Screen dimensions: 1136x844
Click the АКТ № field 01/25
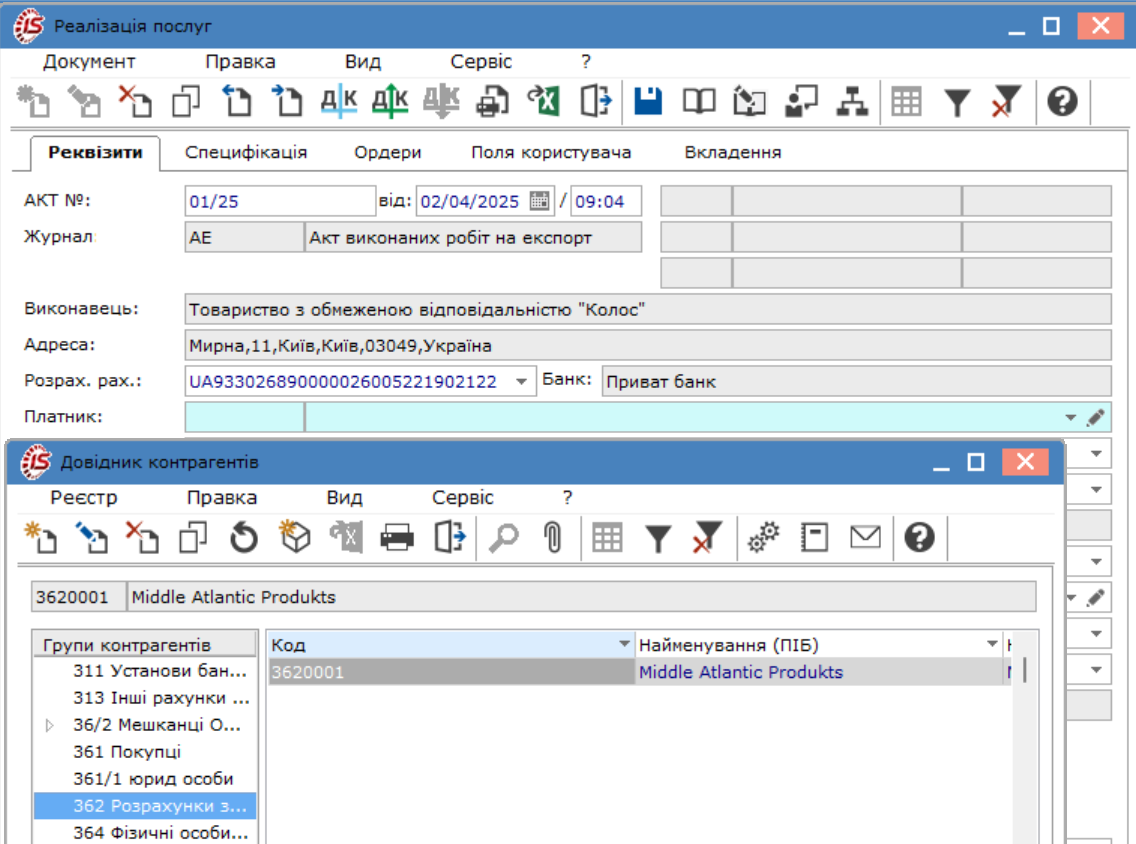pos(280,201)
